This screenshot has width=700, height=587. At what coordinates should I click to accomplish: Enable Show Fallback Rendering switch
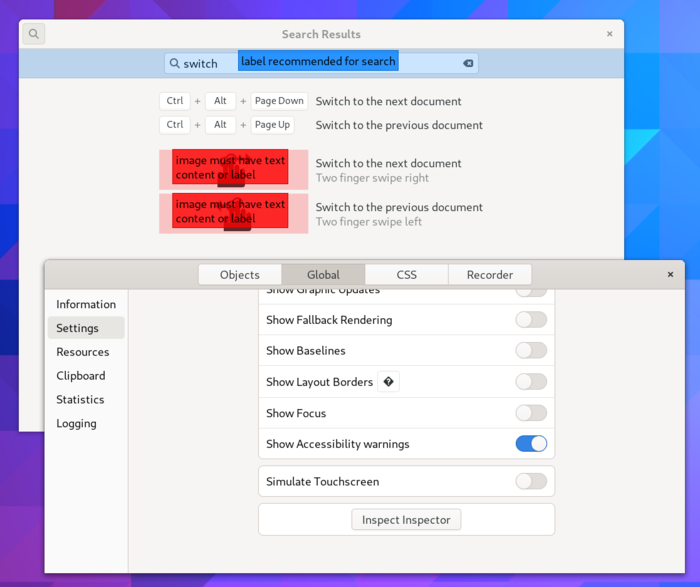[x=531, y=320]
